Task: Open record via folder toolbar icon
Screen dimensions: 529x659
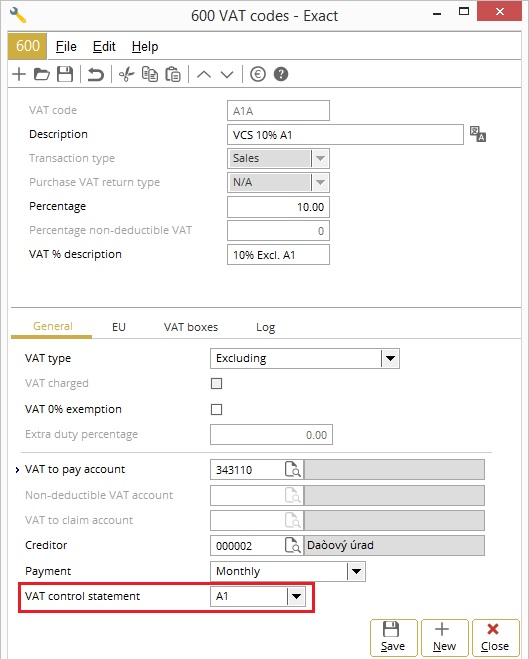Action: point(42,74)
